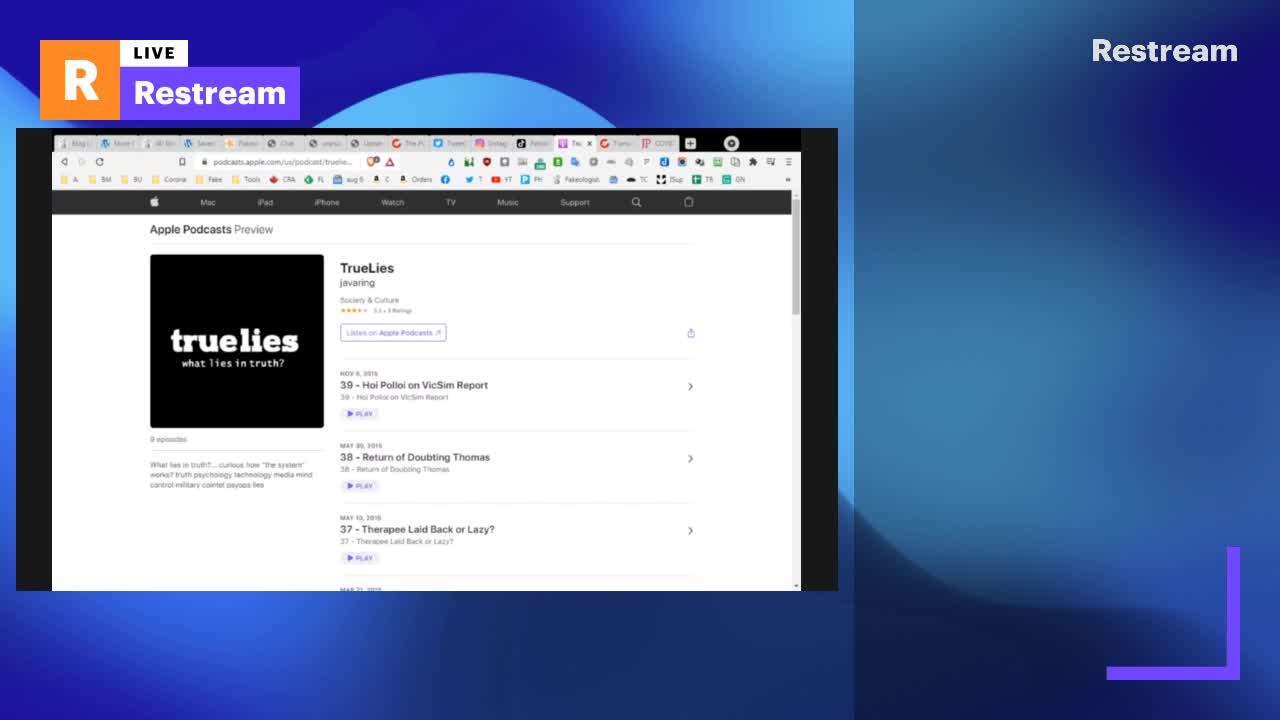
Task: Open the Support menu item
Action: (x=575, y=203)
